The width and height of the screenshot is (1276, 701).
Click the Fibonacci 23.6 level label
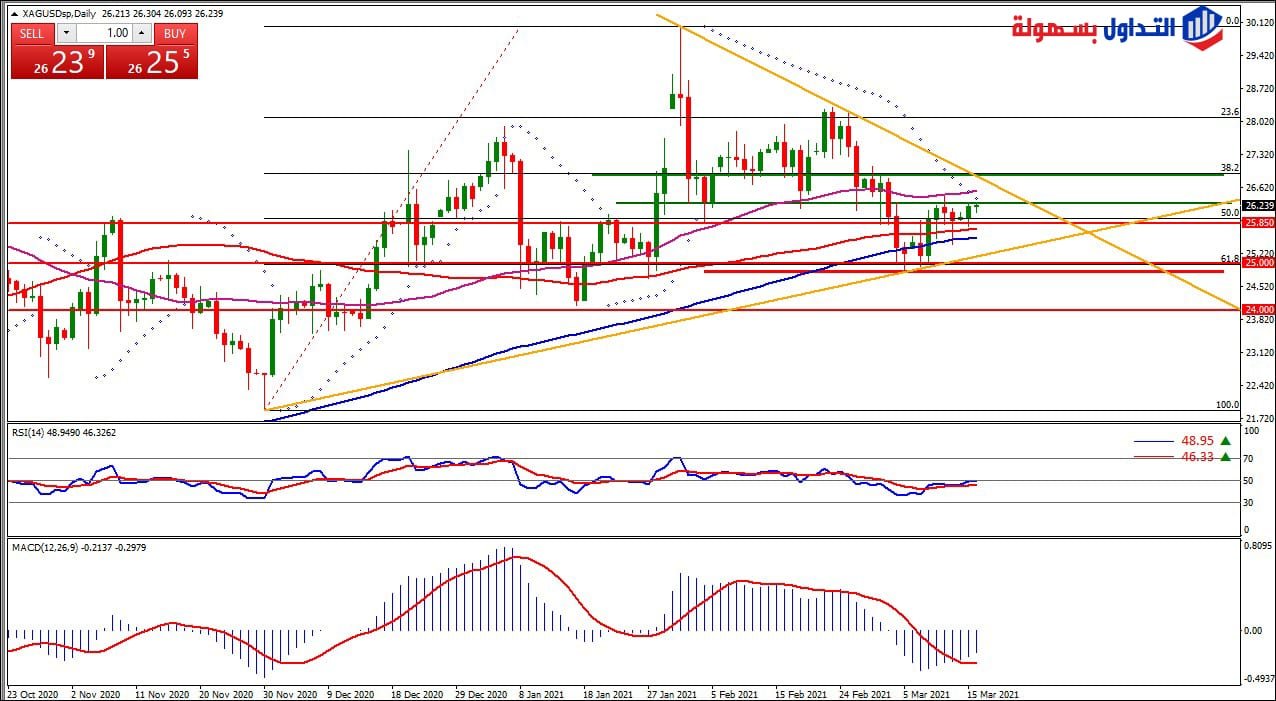pos(1230,112)
